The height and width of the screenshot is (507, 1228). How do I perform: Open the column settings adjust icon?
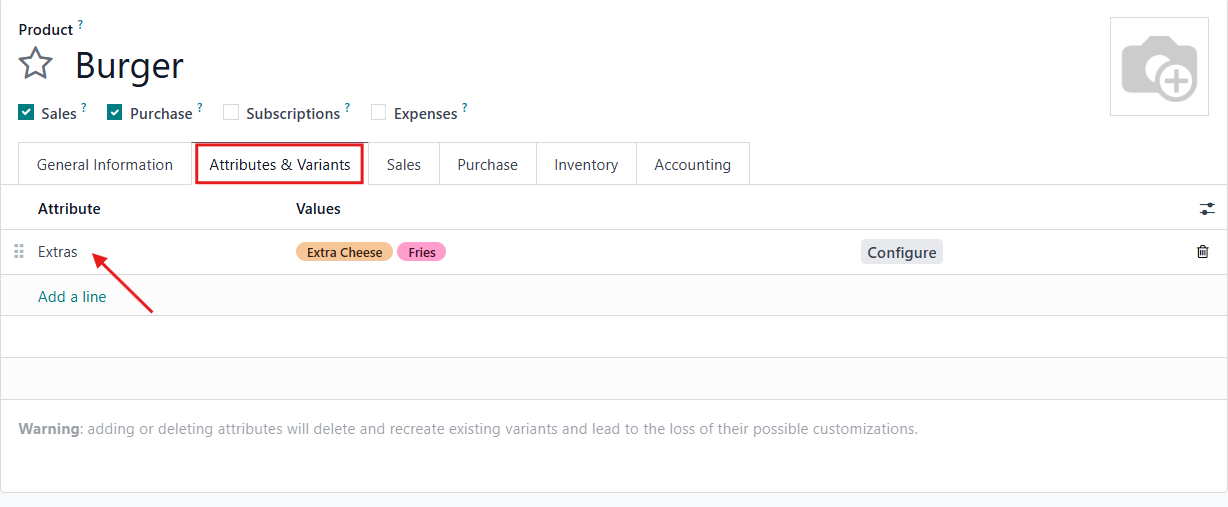[x=1207, y=209]
